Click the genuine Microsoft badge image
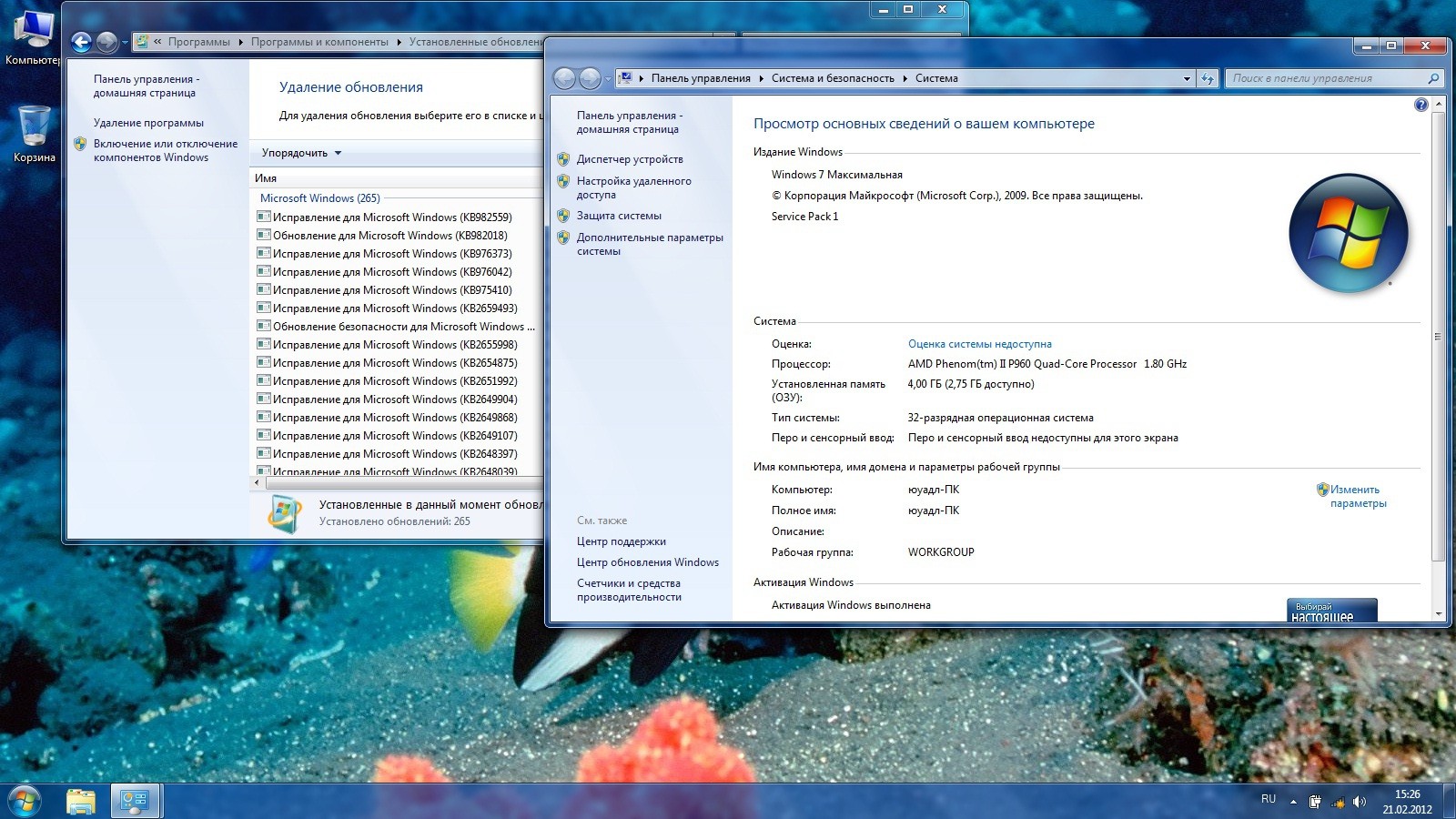The image size is (1456, 819). (1331, 611)
